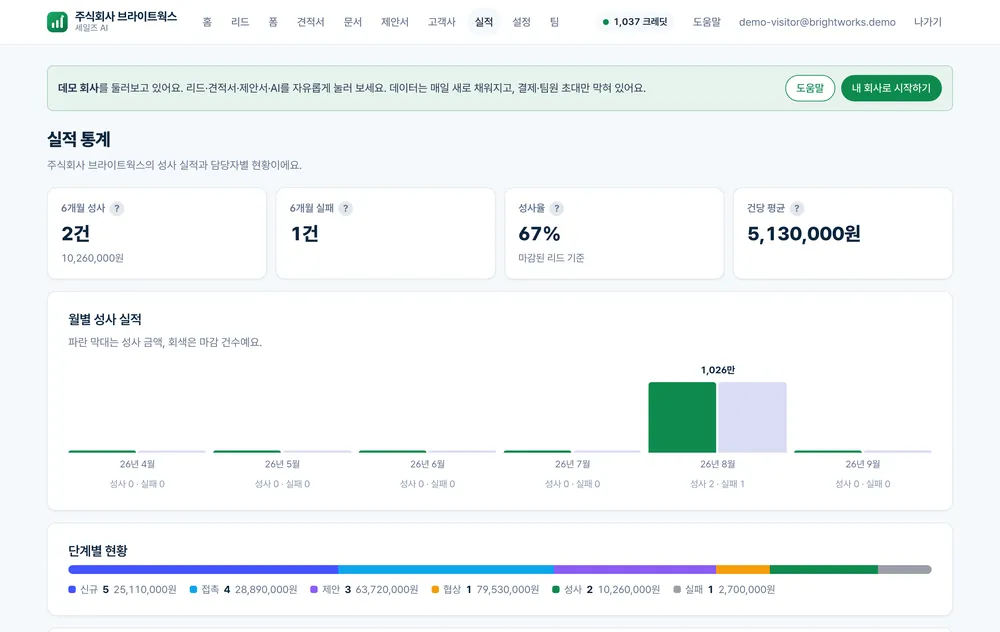The image size is (1000, 632).
Task: Click the 접촉 legend amount 28,890,000원
Action: (266, 590)
